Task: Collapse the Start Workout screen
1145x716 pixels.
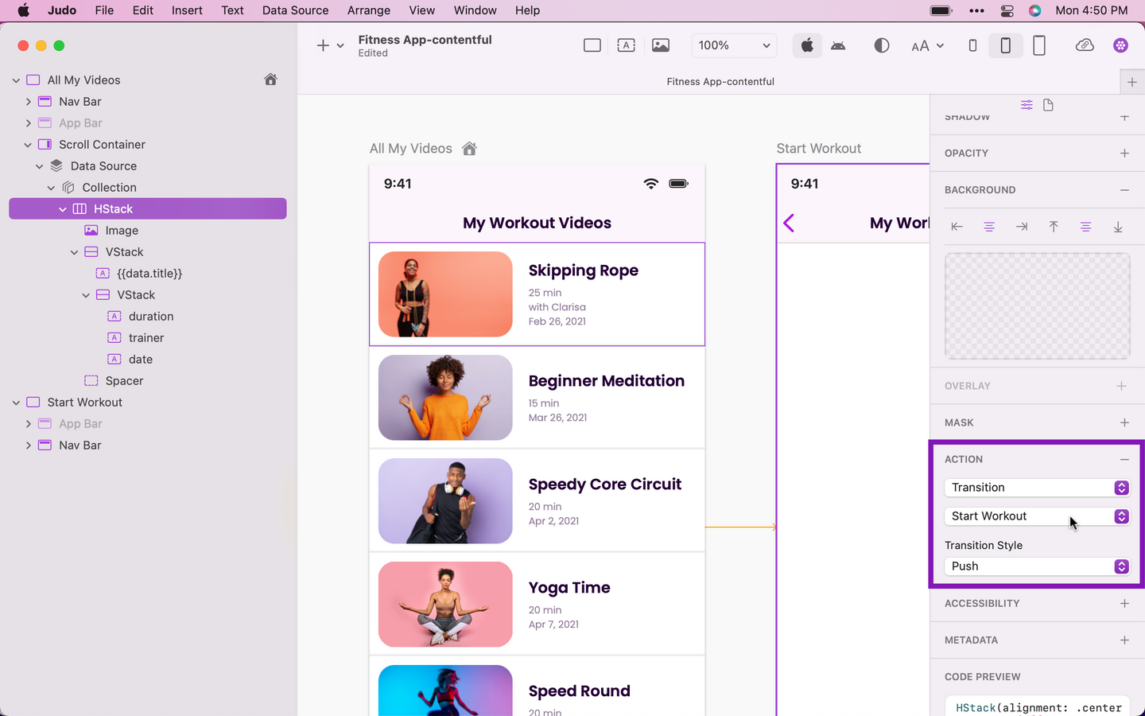Action: tap(16, 402)
